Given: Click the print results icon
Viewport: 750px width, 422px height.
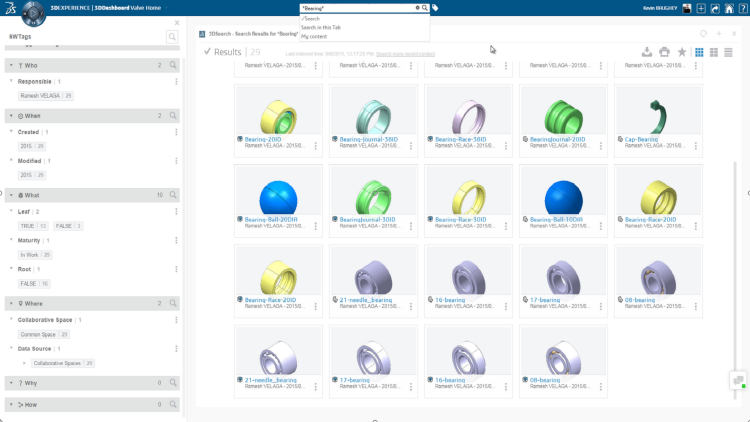Looking at the screenshot, I should (664, 52).
